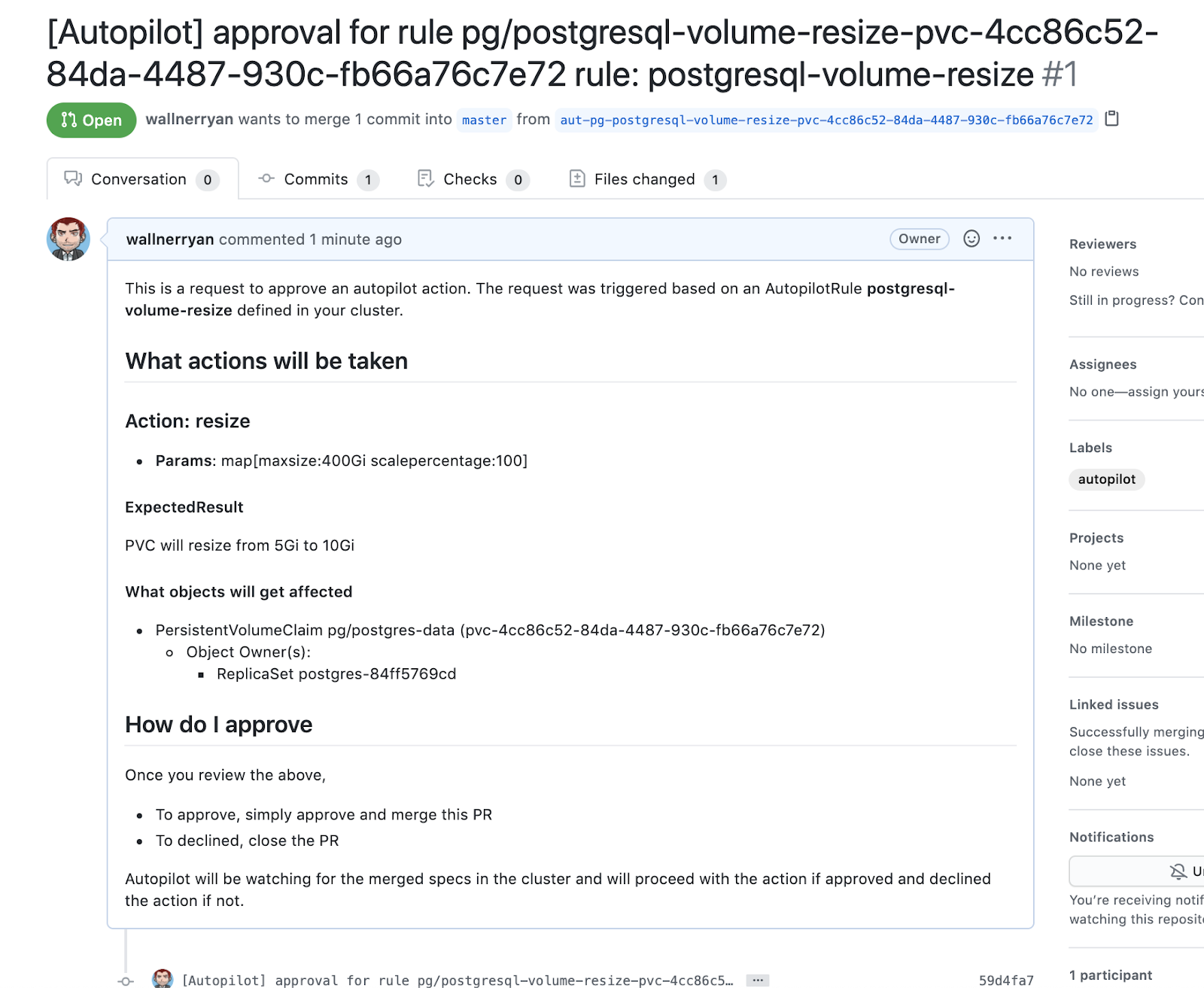The height and width of the screenshot is (988, 1204).
Task: Click the green Open status badge
Action: (91, 120)
